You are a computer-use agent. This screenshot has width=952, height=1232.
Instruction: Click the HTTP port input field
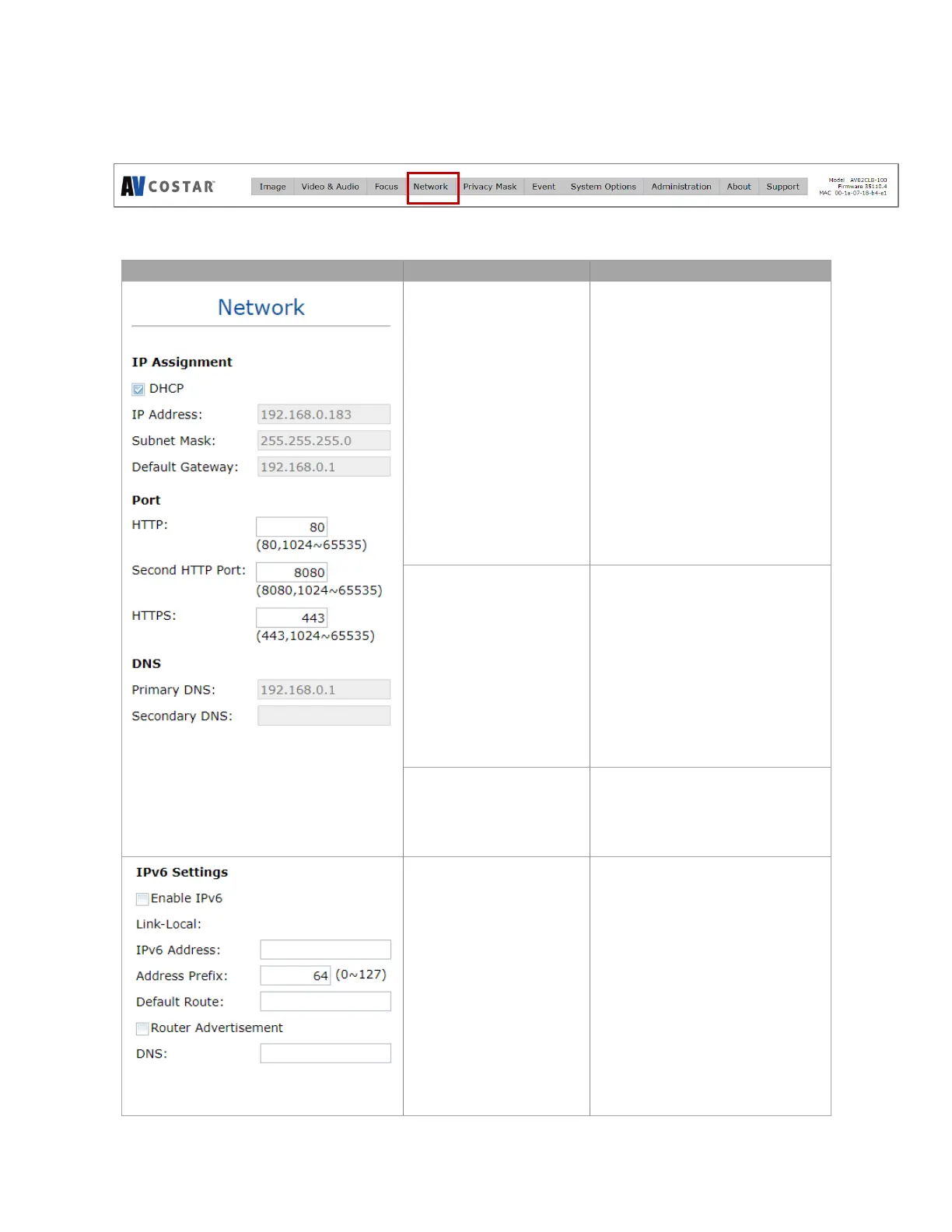point(292,527)
